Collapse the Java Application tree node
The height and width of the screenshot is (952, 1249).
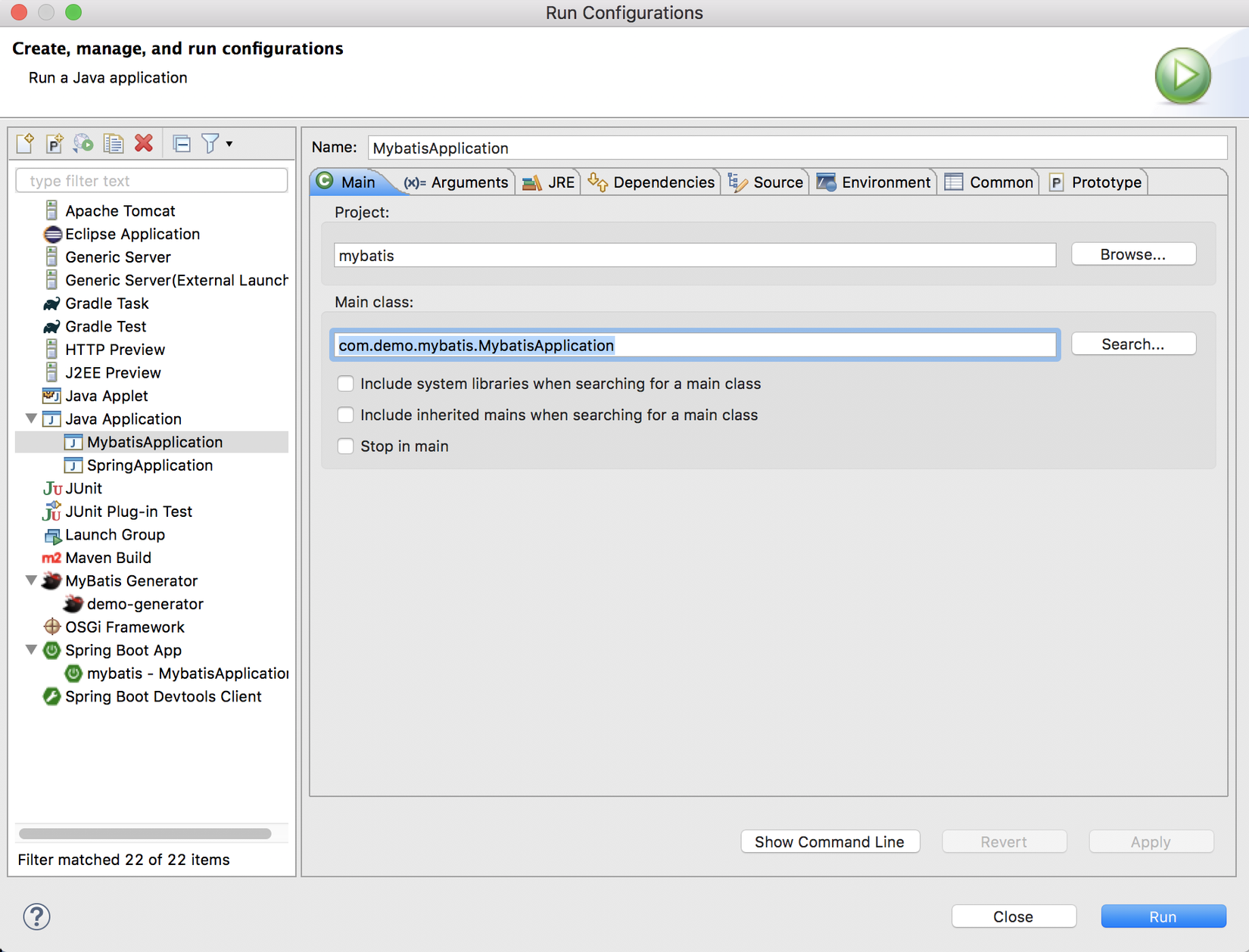31,418
